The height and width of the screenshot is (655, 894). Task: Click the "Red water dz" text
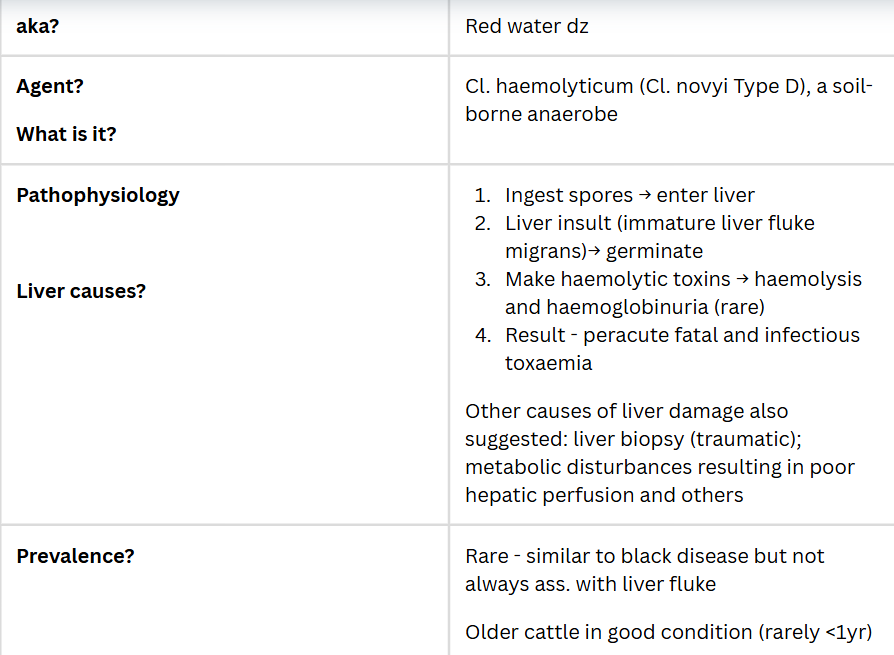click(526, 27)
